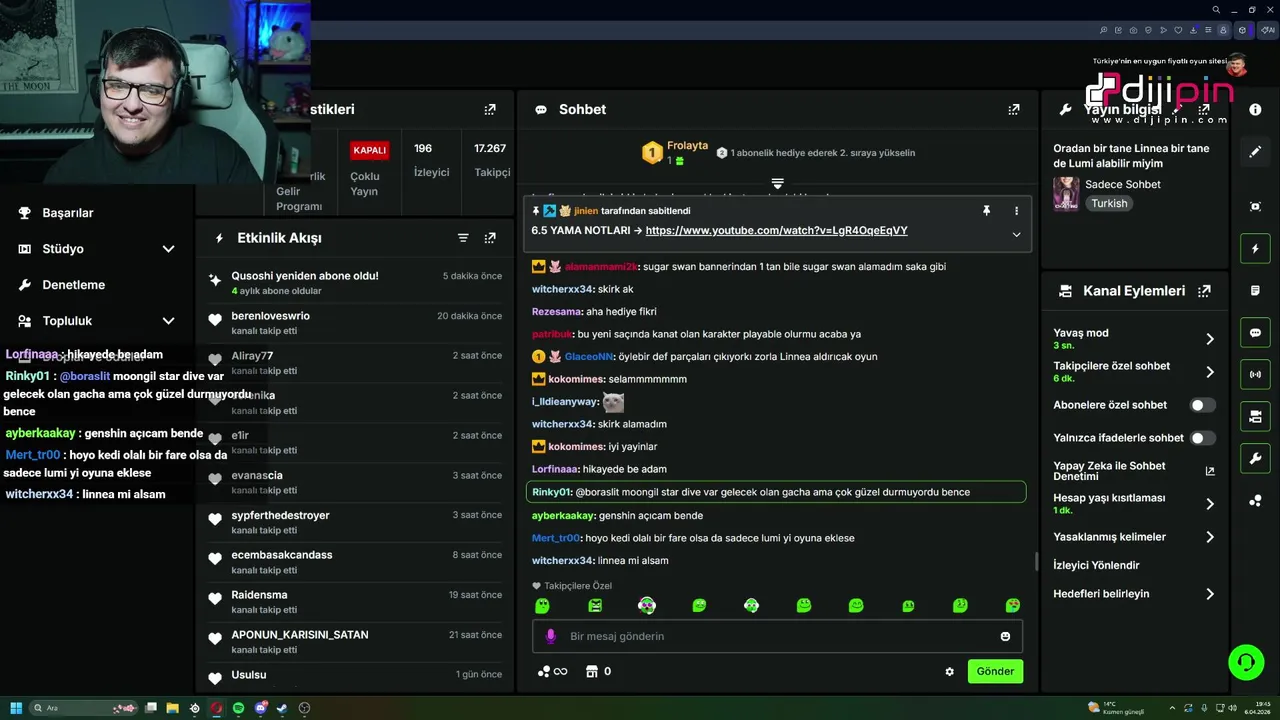The height and width of the screenshot is (720, 1280).
Task: Open the green headset support button
Action: (x=1246, y=662)
